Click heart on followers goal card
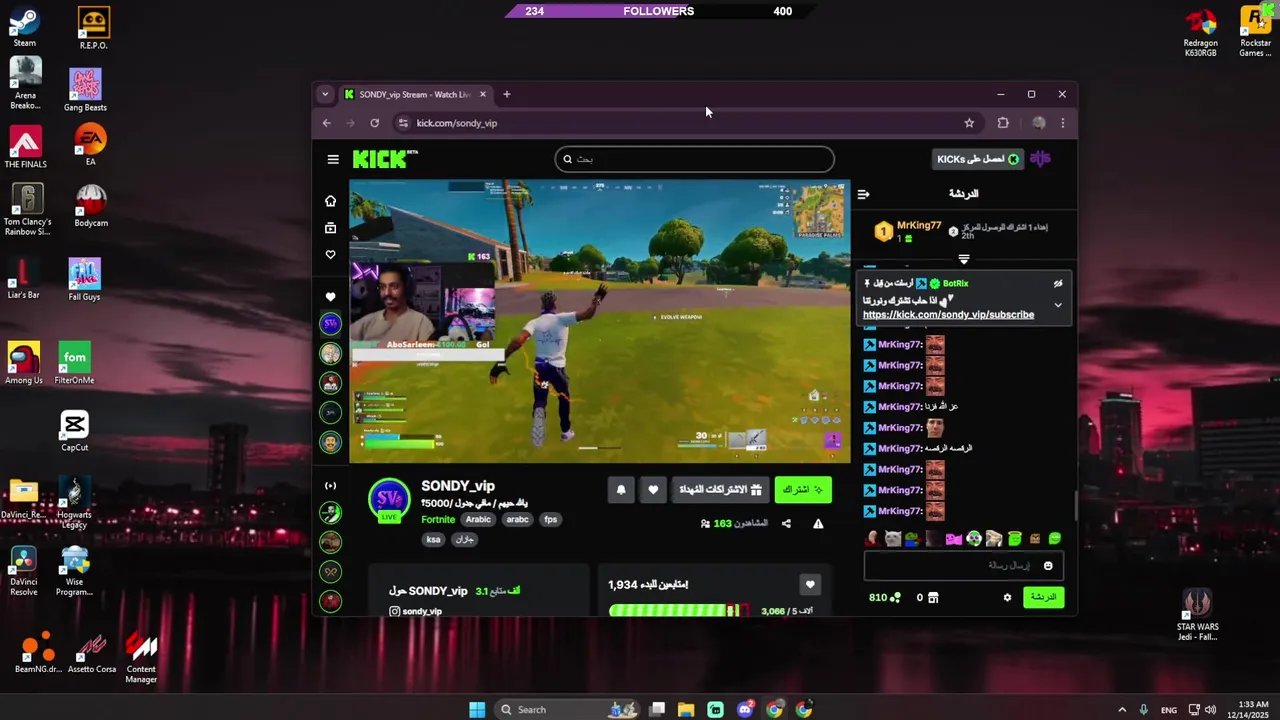This screenshot has width=1280, height=720. click(810, 585)
